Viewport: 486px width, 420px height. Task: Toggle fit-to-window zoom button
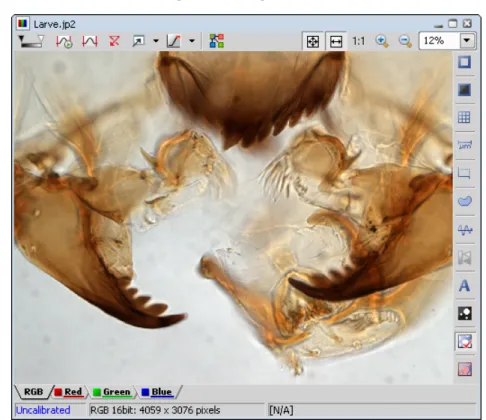[313, 41]
